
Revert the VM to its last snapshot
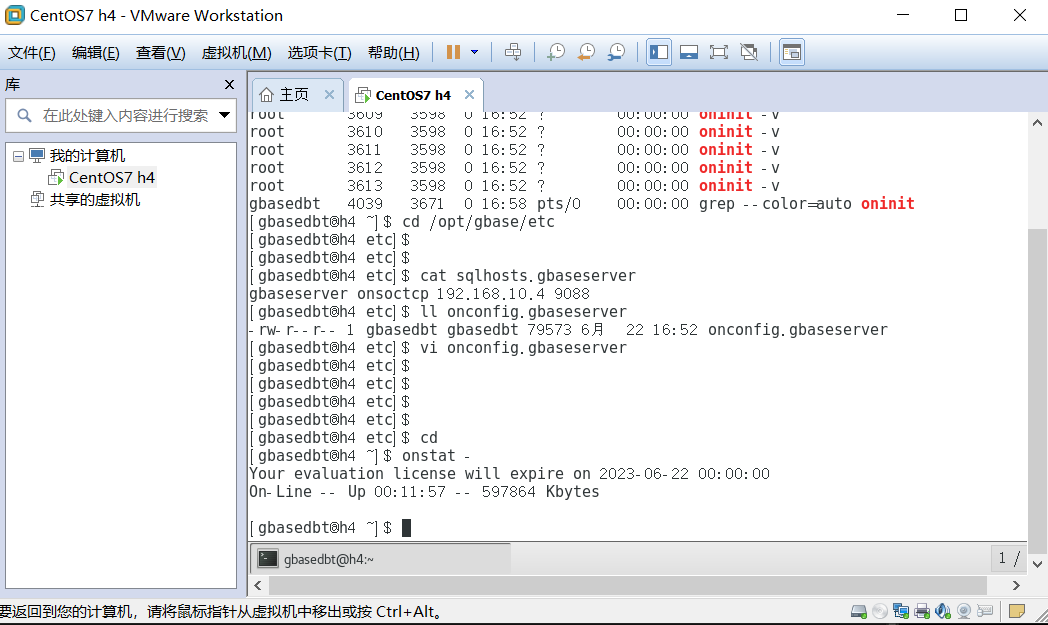coord(586,52)
